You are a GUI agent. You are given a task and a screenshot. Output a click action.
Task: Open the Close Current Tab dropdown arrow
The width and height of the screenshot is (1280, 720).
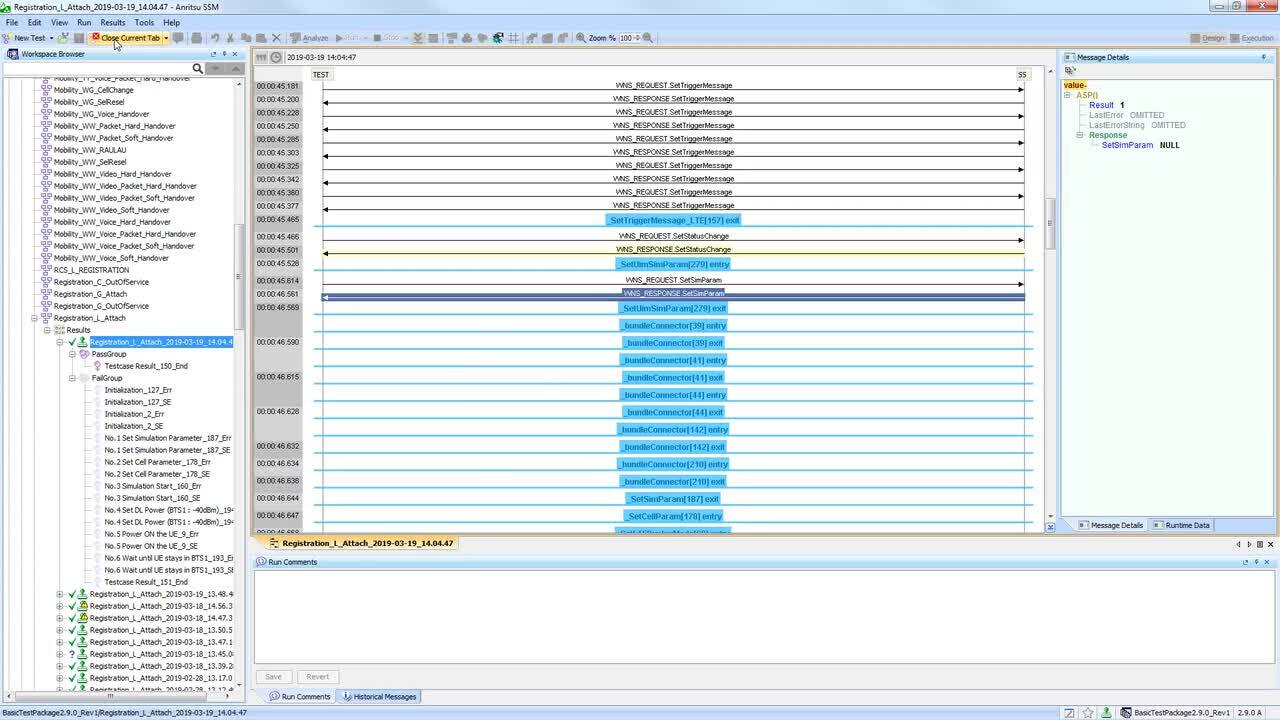tap(165, 38)
